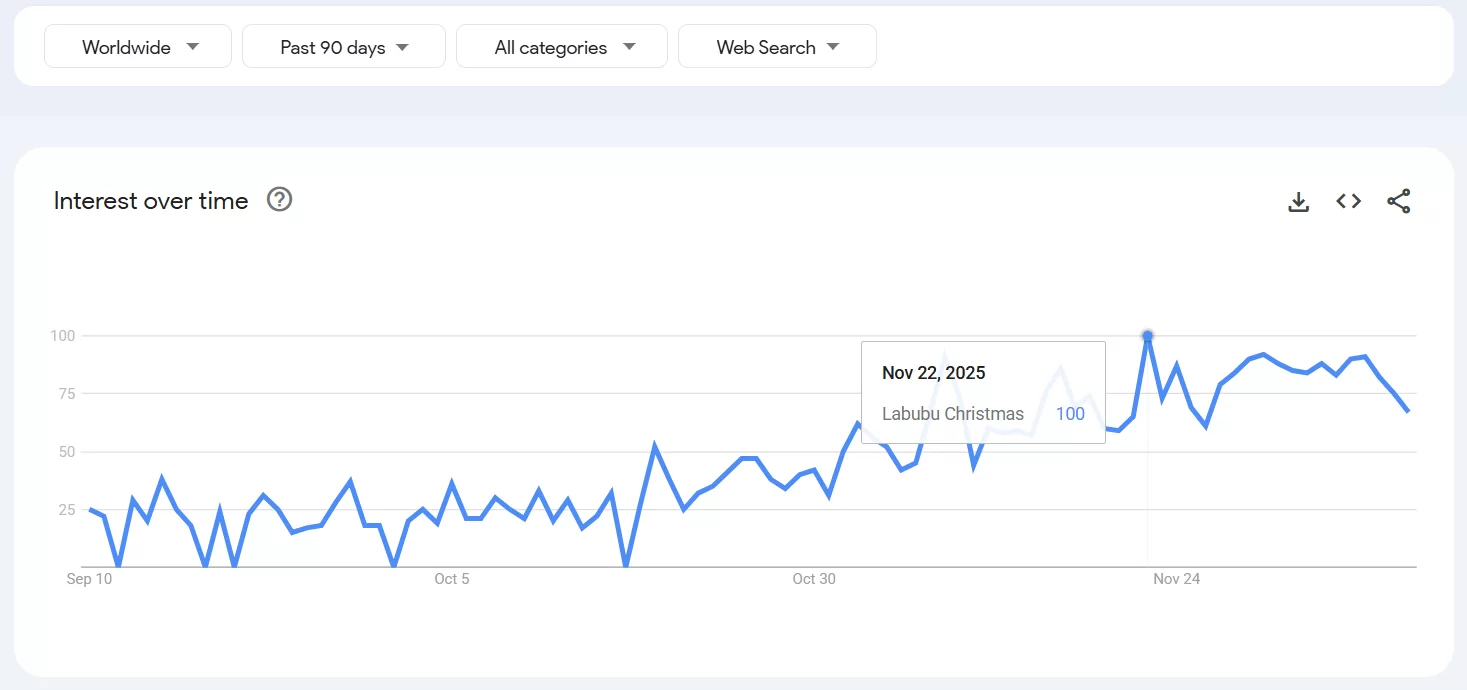Click the angle-brackets embed icon
The height and width of the screenshot is (690, 1467).
[x=1348, y=201]
